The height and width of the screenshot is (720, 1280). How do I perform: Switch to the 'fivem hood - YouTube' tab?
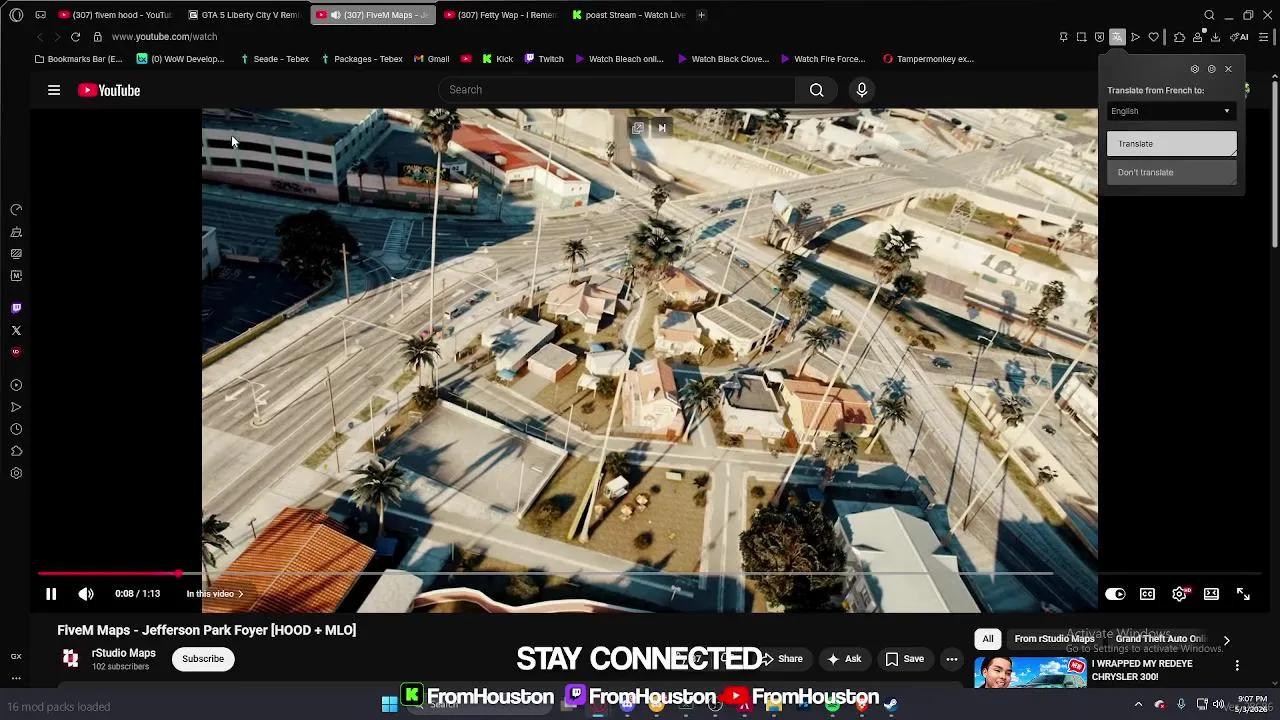(116, 15)
